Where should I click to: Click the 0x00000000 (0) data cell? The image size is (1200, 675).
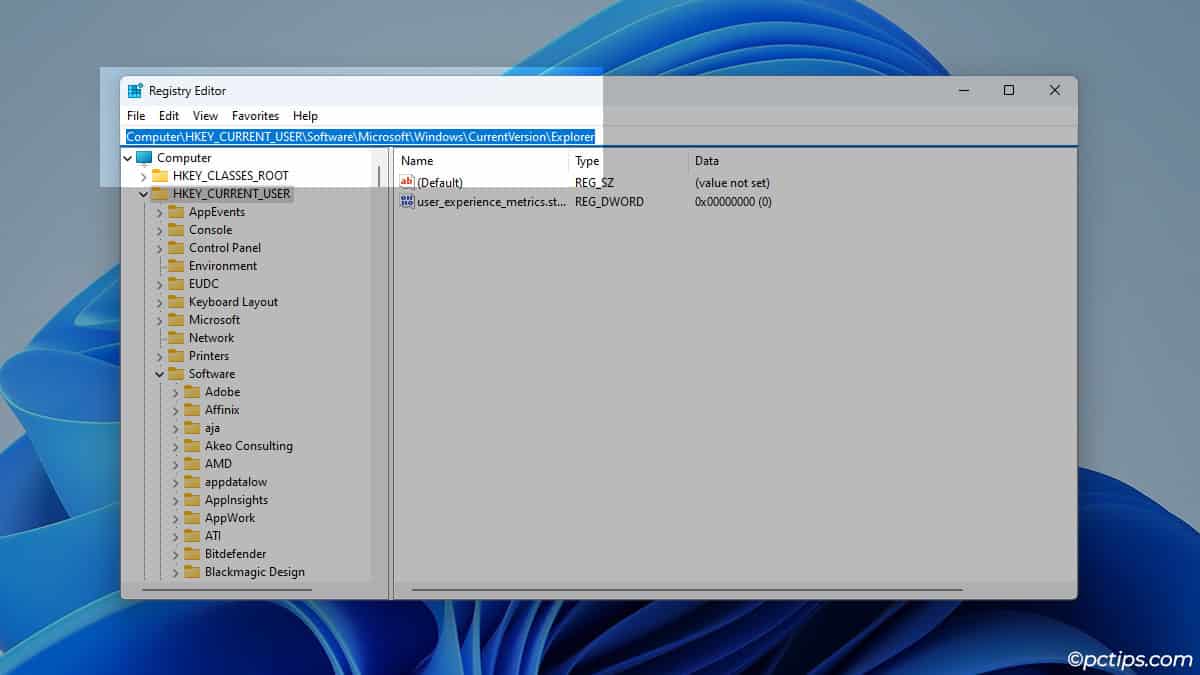click(x=733, y=202)
